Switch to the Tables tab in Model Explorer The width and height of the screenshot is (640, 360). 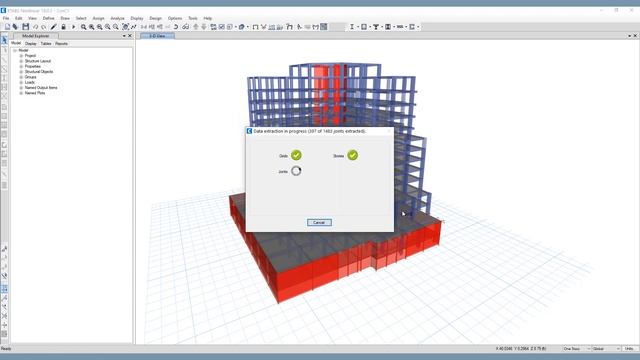(46, 44)
